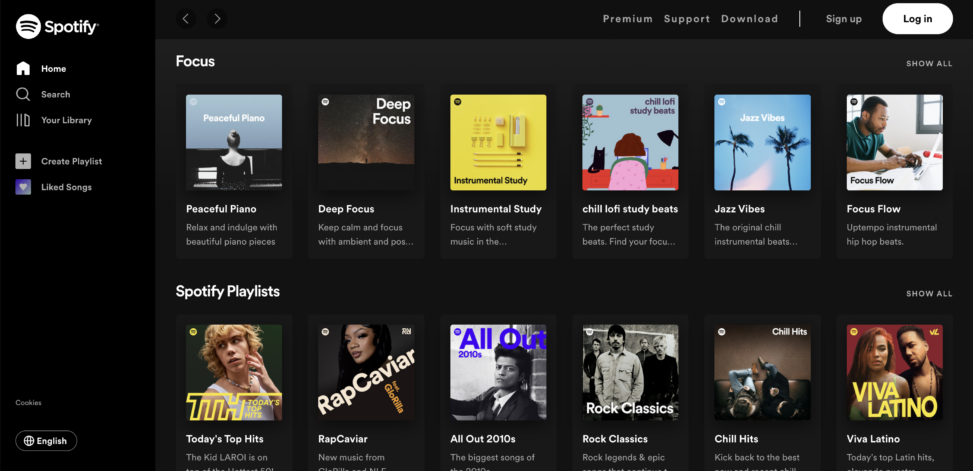Click the Deep Focus card title
973x471 pixels.
[346, 209]
